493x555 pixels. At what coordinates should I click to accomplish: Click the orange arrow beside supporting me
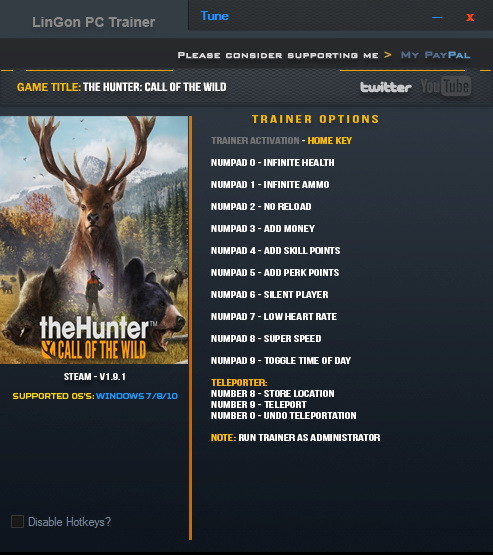click(388, 55)
